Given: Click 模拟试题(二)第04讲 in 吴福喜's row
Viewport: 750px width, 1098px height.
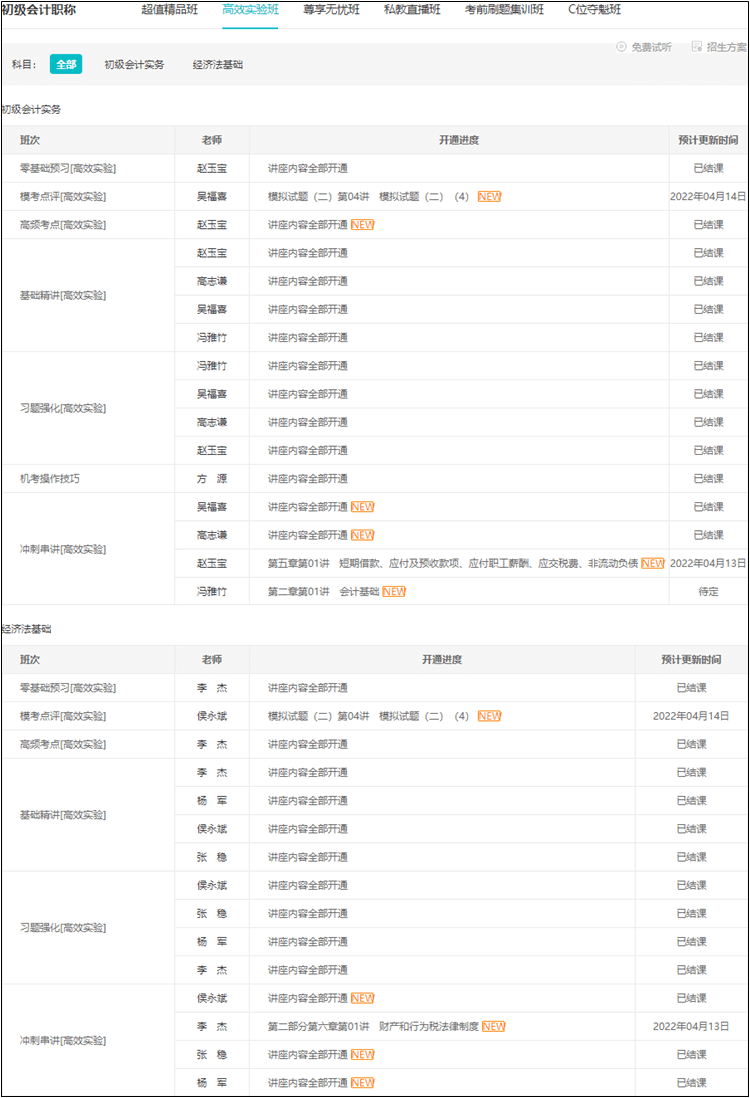Looking at the screenshot, I should point(319,197).
